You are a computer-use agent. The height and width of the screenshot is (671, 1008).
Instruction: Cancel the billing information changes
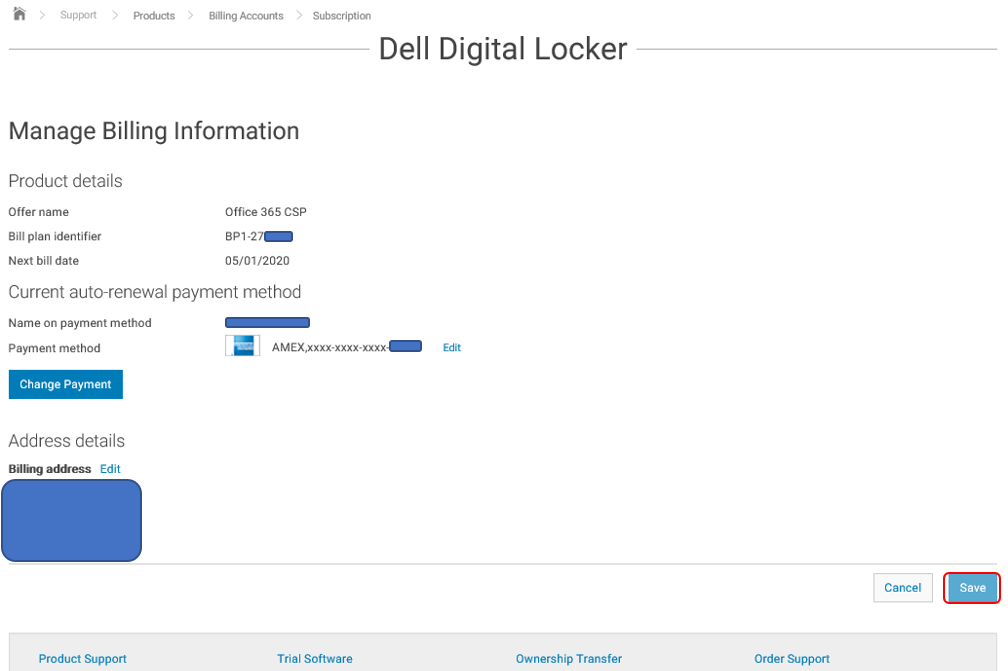point(902,587)
